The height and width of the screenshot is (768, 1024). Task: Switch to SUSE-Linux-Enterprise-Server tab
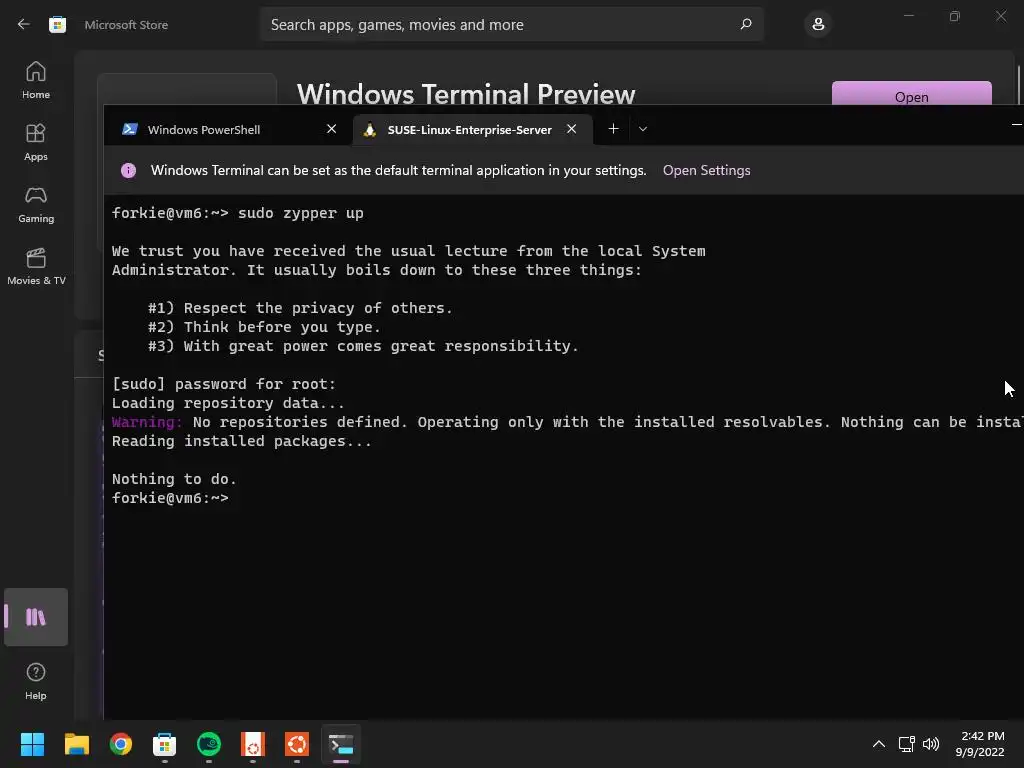coord(473,129)
